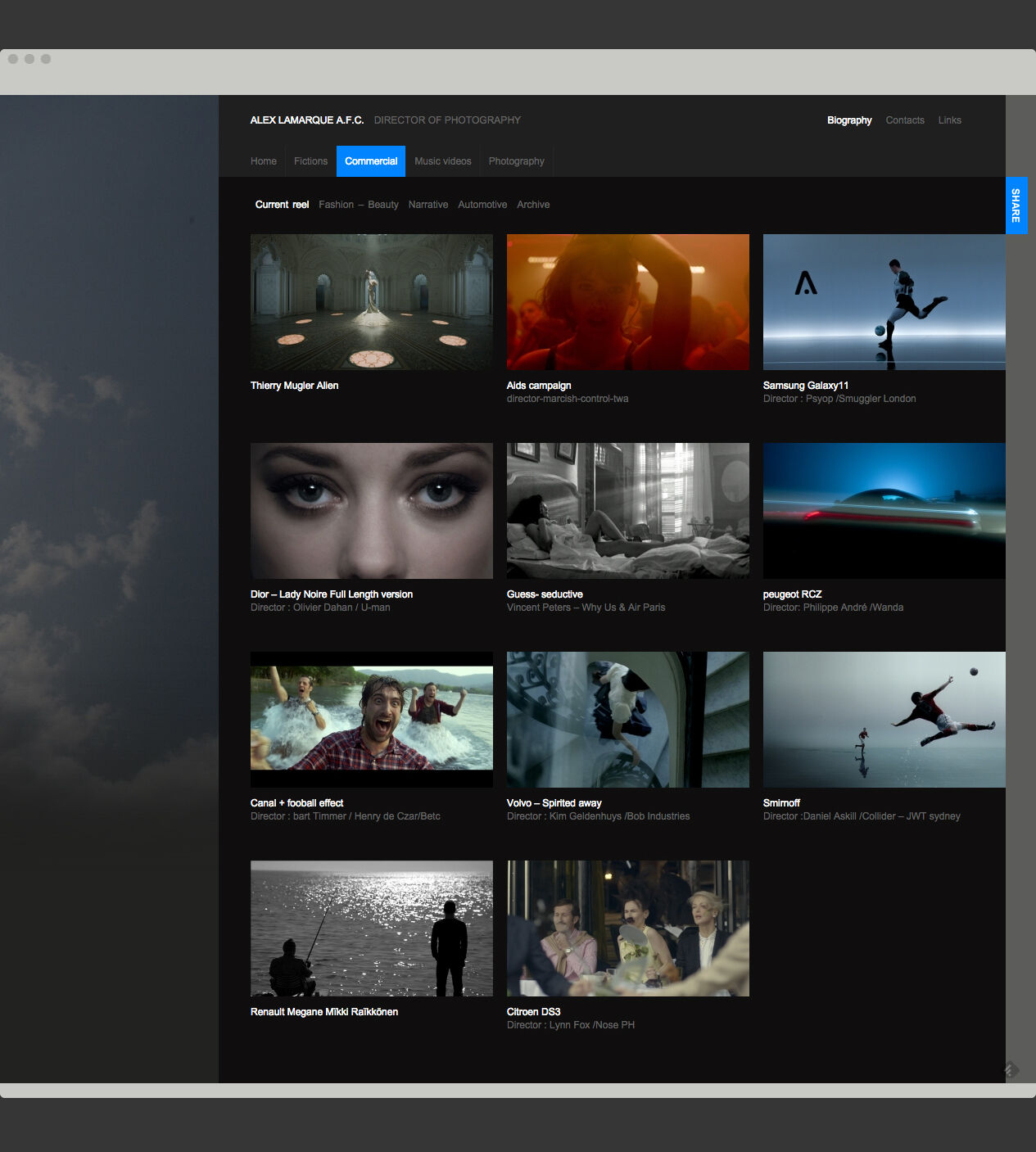This screenshot has height=1152, width=1036.
Task: Switch to the Music videos tab
Action: coord(442,161)
